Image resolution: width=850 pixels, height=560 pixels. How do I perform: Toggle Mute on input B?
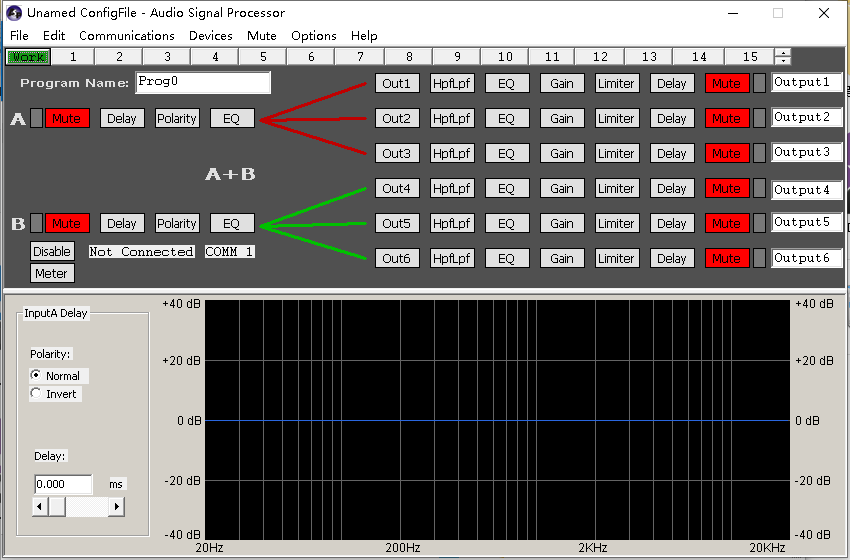(67, 223)
